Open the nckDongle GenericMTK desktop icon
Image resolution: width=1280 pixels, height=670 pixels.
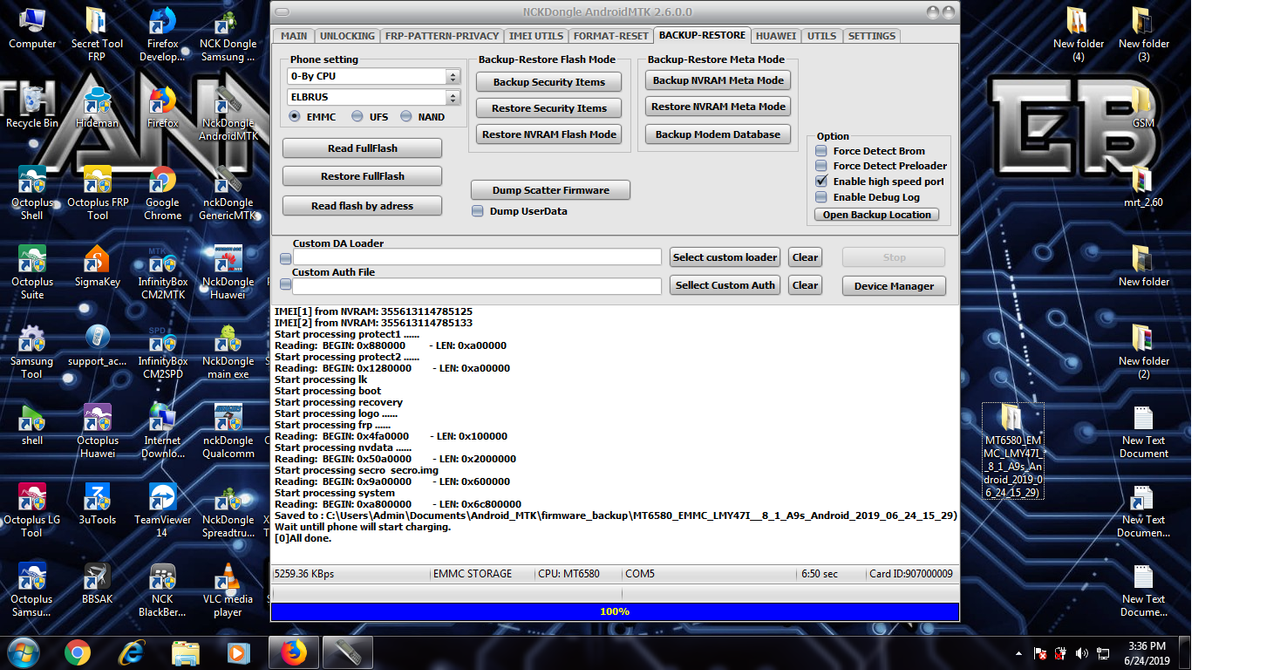tap(228, 193)
